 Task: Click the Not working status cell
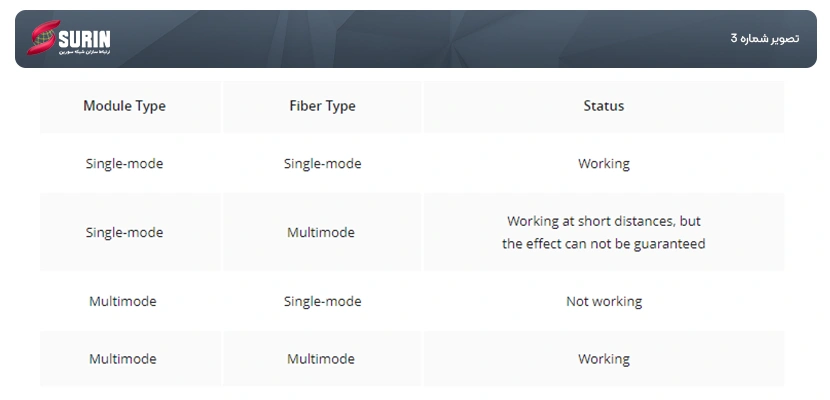click(x=604, y=301)
